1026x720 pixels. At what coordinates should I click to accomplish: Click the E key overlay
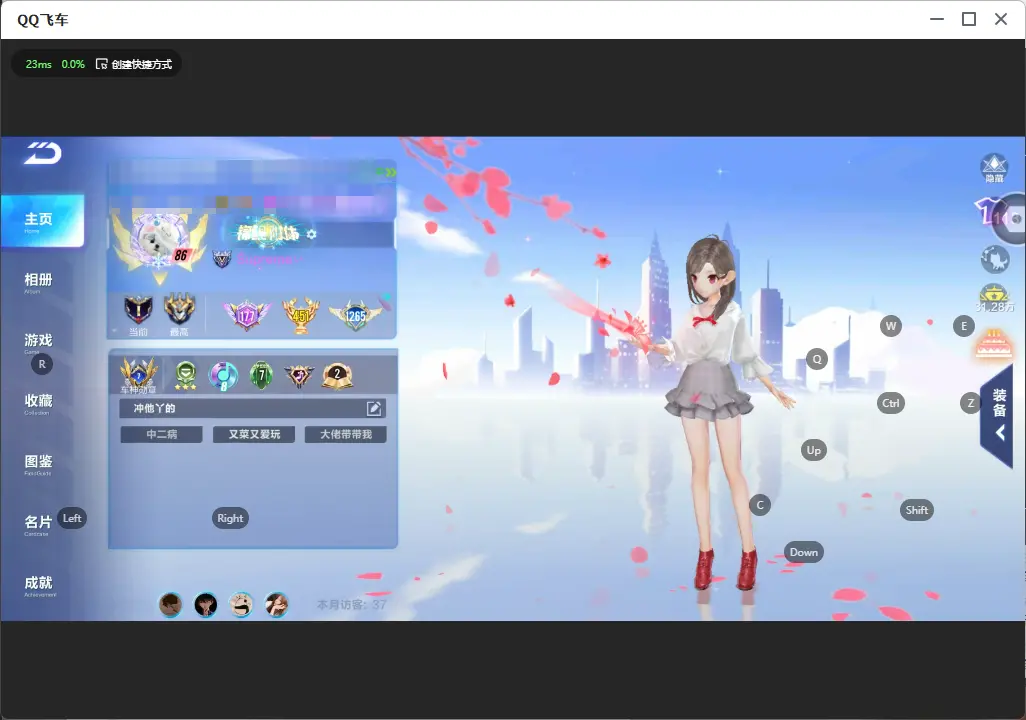click(964, 326)
